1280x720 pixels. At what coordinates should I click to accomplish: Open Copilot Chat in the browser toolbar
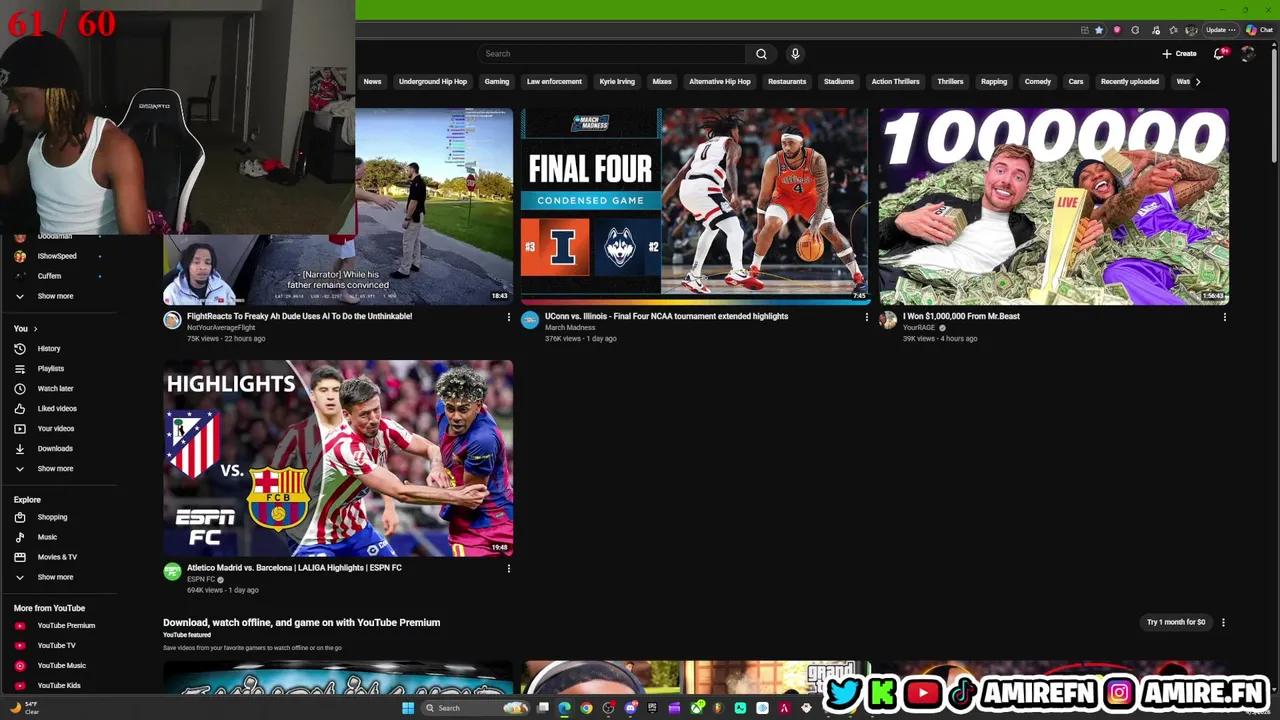point(1259,30)
